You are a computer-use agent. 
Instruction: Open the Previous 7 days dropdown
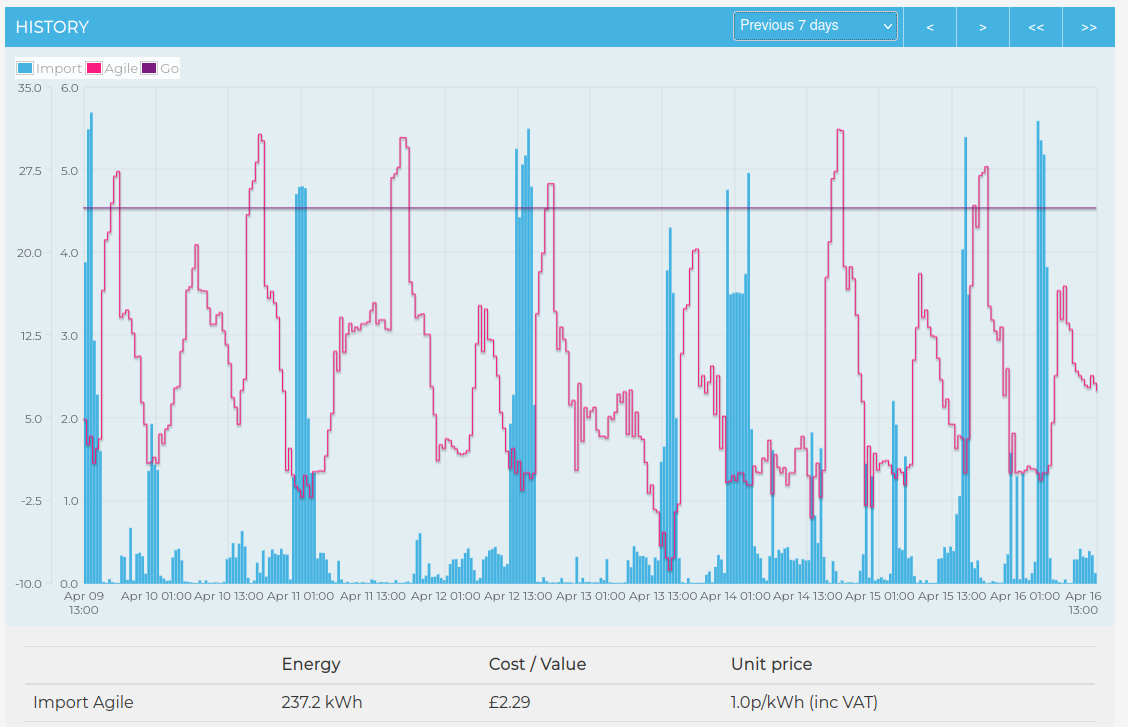click(815, 26)
